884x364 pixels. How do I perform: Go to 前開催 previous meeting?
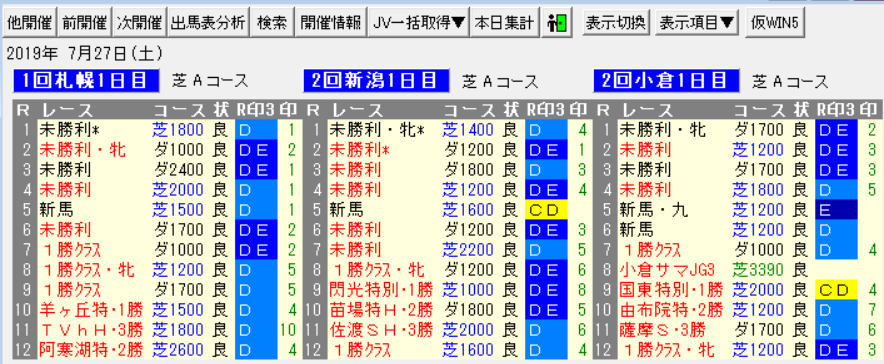[x=84, y=23]
